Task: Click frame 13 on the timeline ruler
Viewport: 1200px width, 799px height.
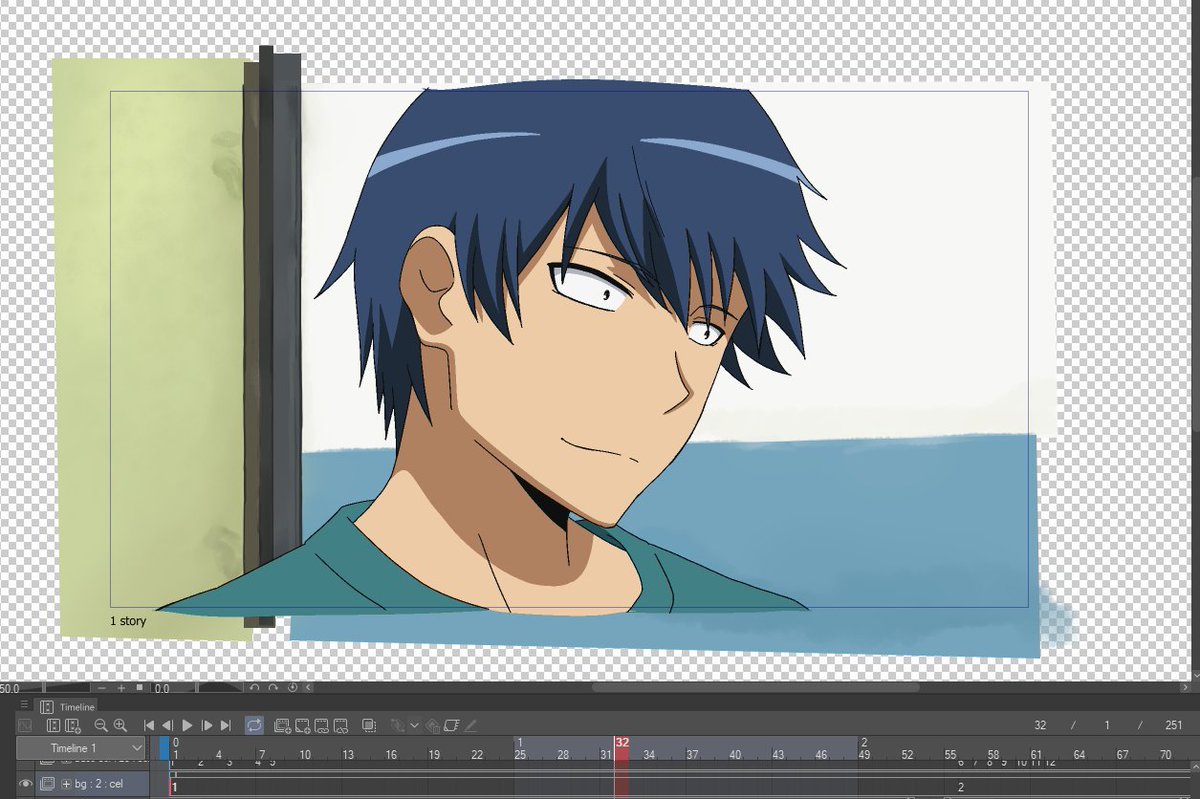Action: point(348,755)
